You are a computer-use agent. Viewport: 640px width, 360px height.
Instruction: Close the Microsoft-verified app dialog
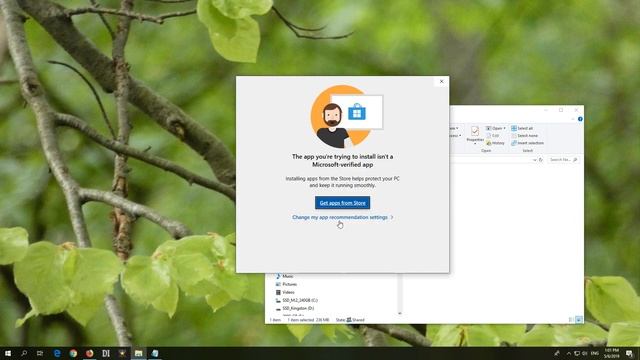point(441,81)
